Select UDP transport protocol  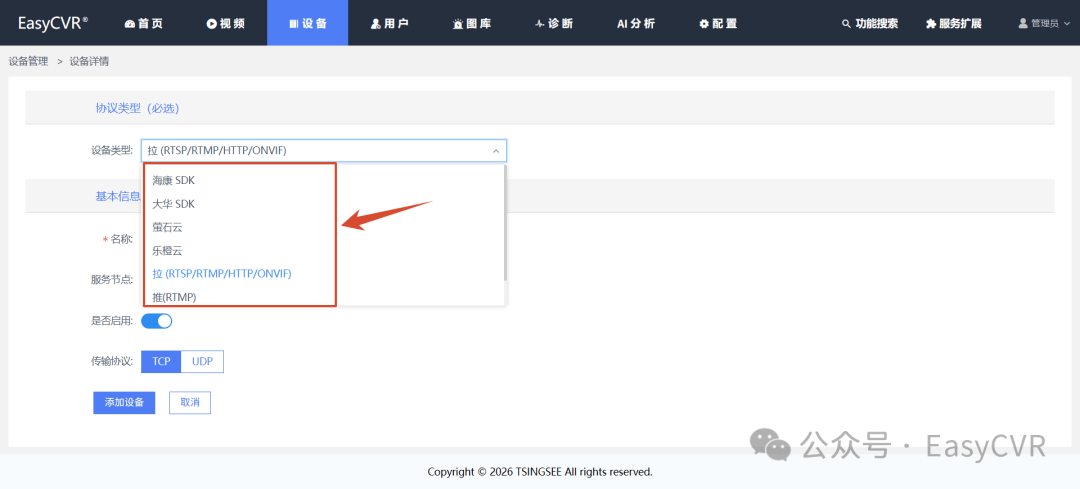coord(202,361)
